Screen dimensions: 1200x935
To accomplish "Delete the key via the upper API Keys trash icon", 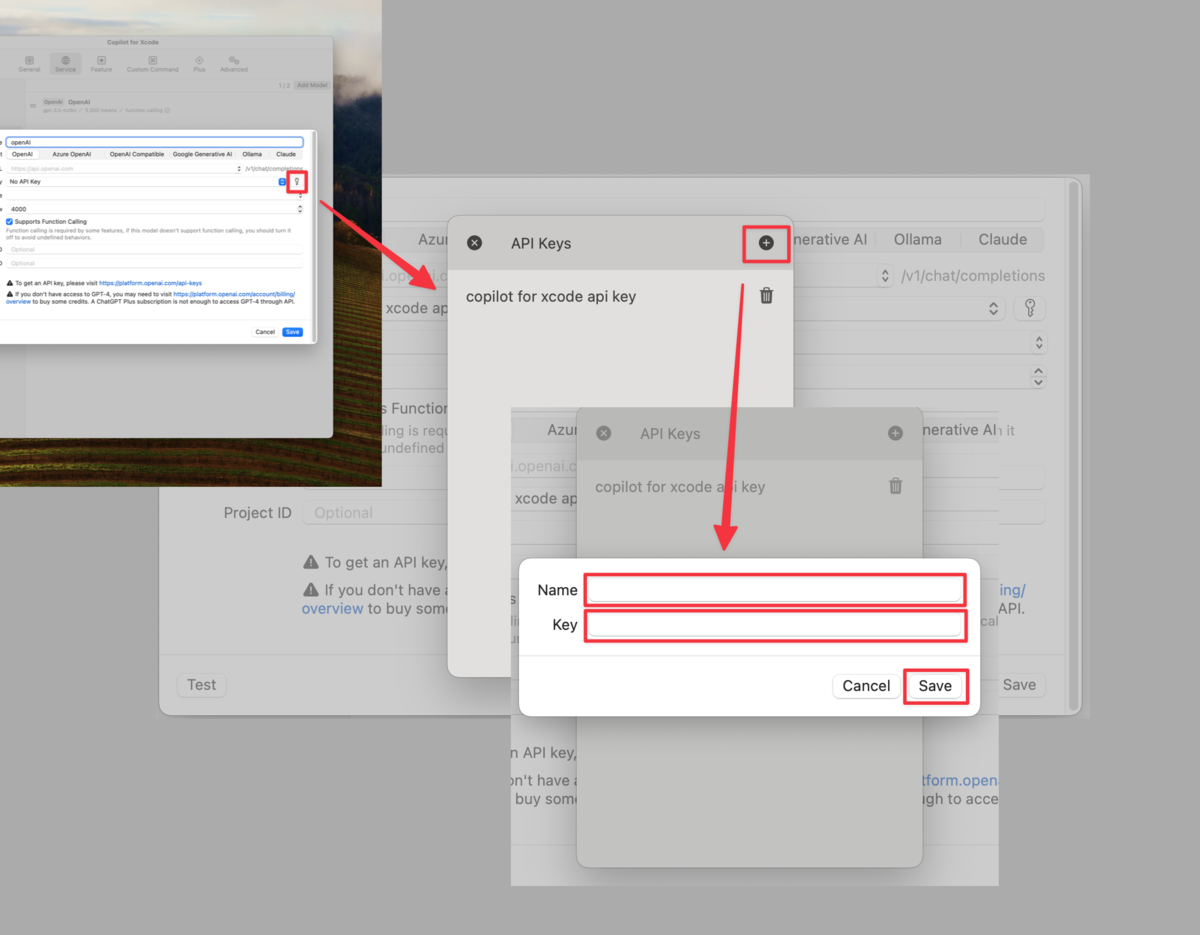I will 766,296.
